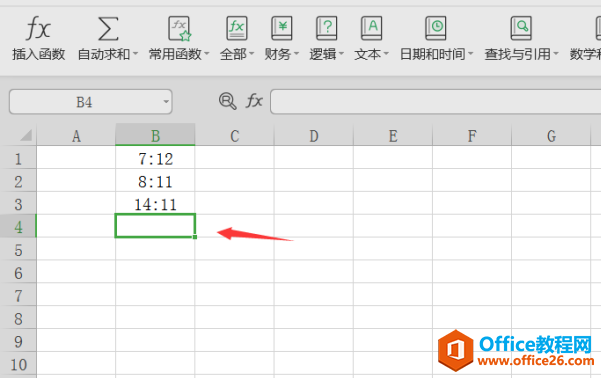Open the All functions (全部) icon
Screen dimensions: 601x378
pos(236,28)
